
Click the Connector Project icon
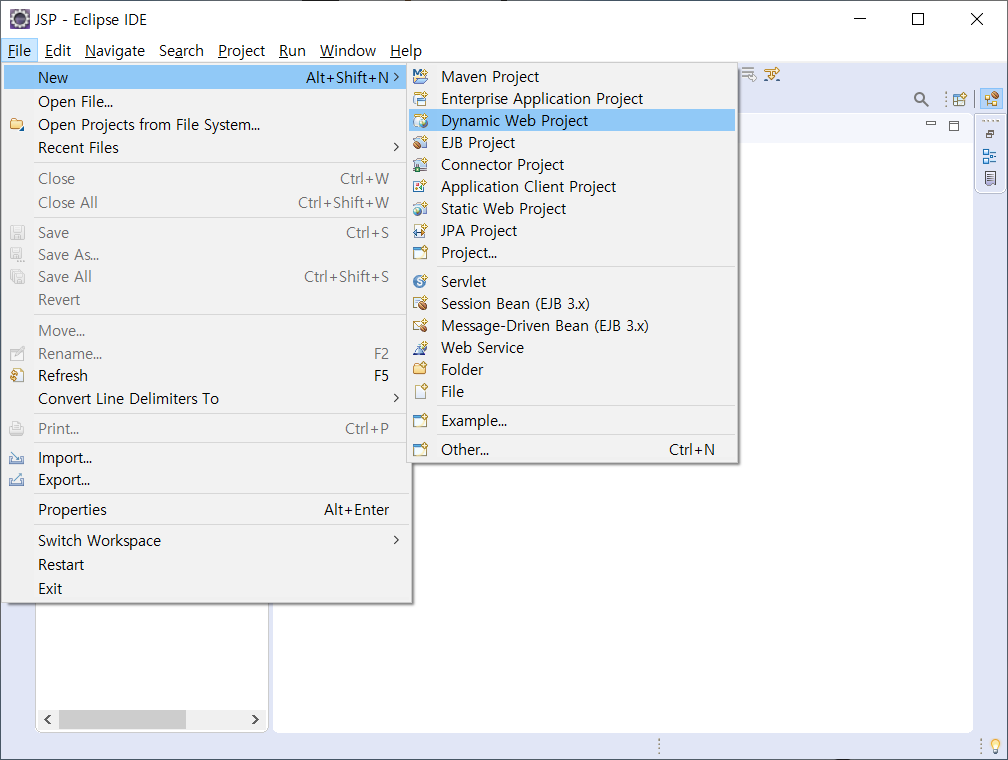coord(420,165)
